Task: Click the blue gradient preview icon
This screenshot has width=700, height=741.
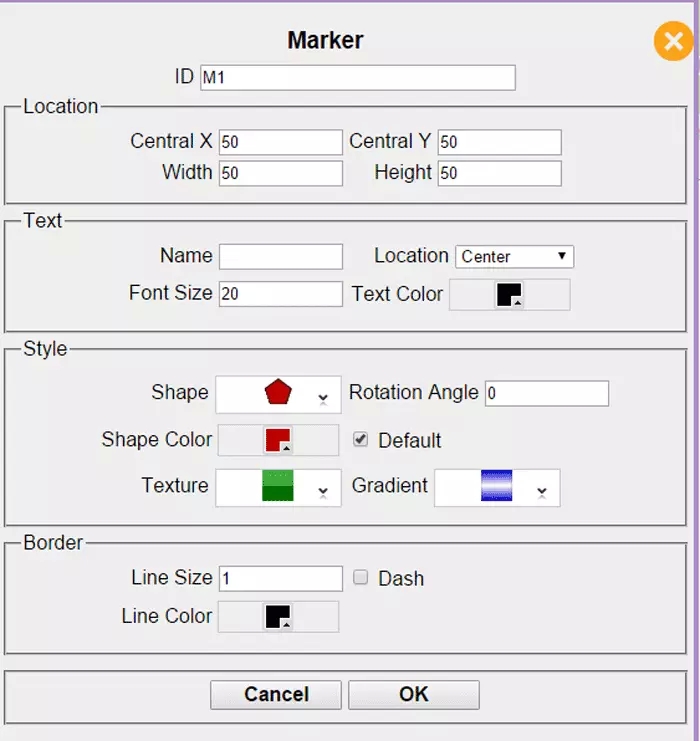Action: click(496, 485)
